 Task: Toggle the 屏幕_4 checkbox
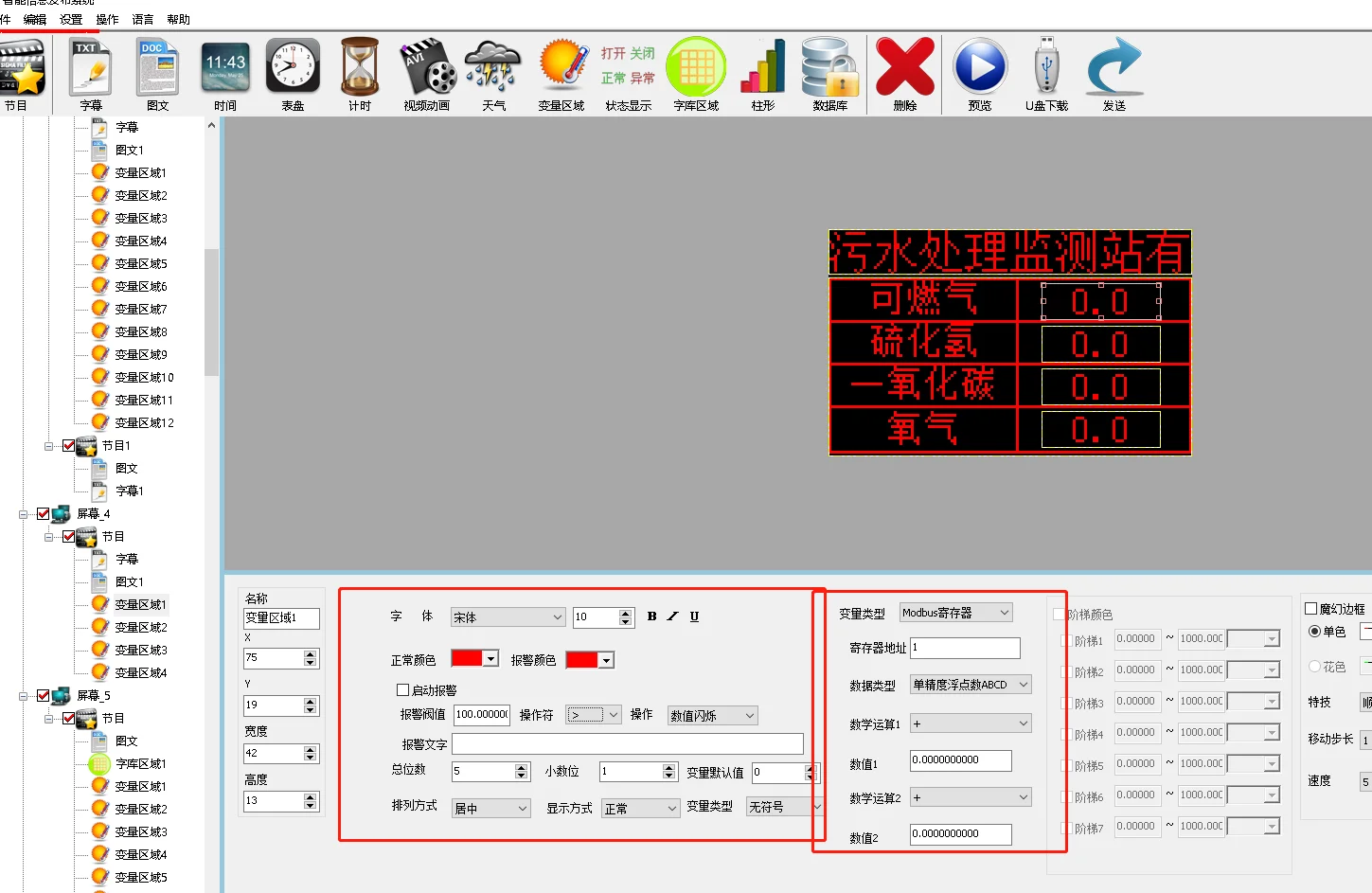(43, 513)
